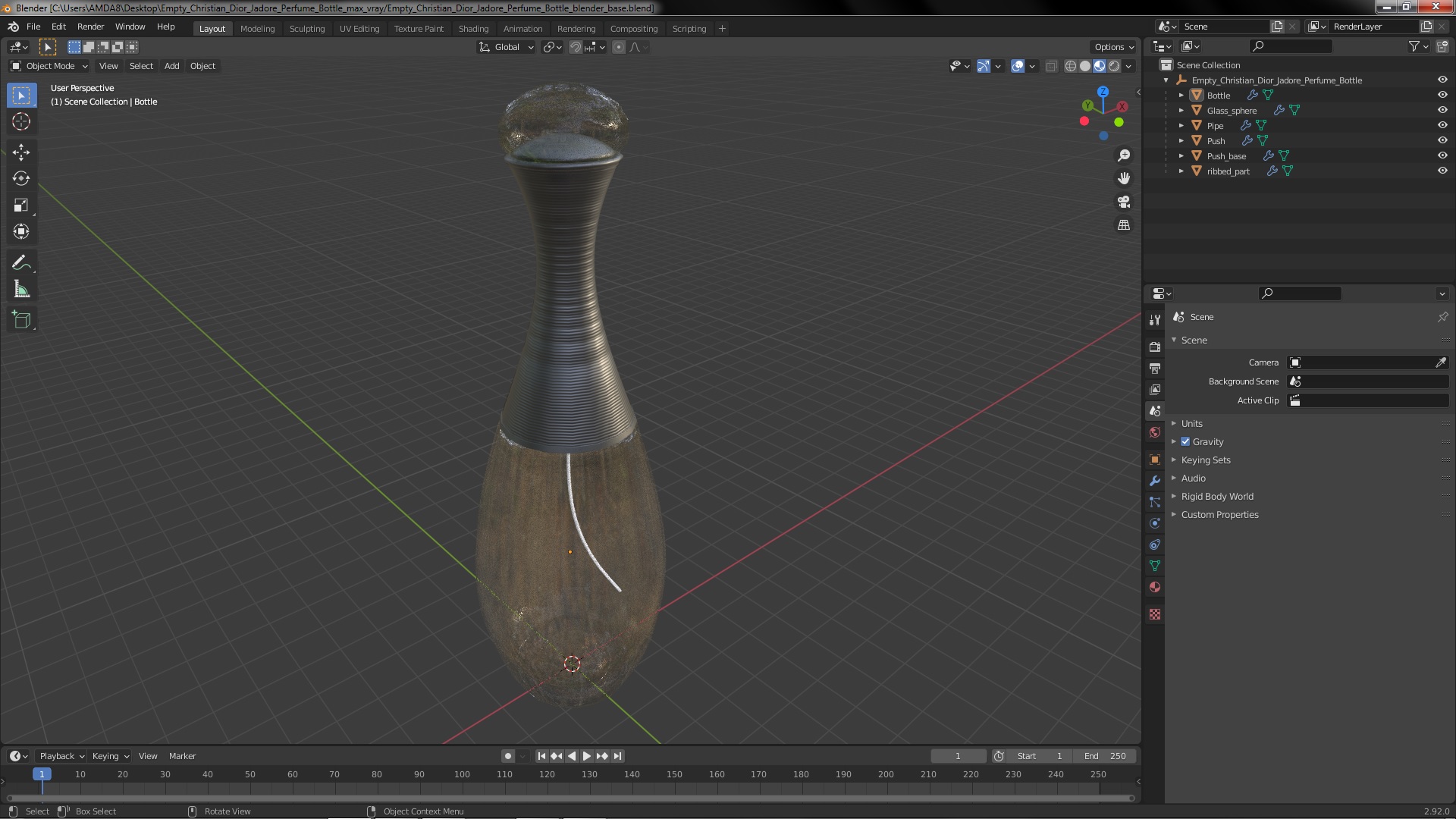Image resolution: width=1456 pixels, height=819 pixels.
Task: Open World properties tab
Action: pos(1154,432)
